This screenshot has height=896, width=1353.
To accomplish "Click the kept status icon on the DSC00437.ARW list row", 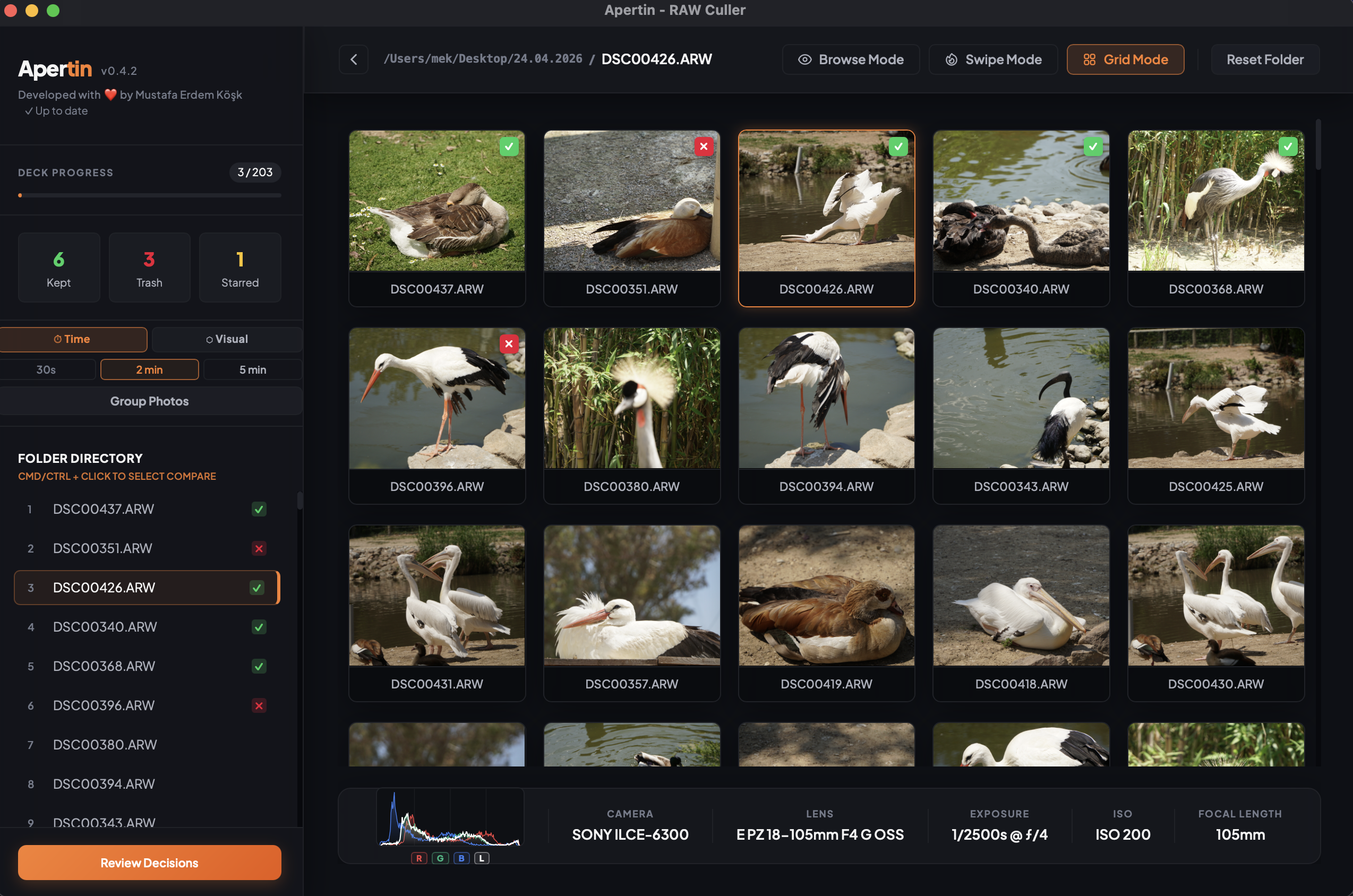I will point(259,509).
